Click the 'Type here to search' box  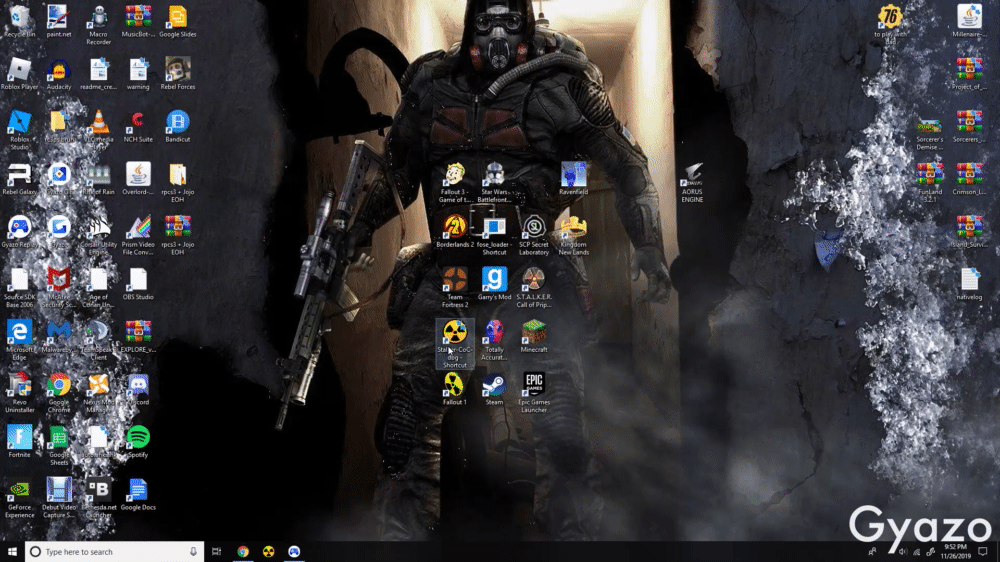(x=114, y=552)
